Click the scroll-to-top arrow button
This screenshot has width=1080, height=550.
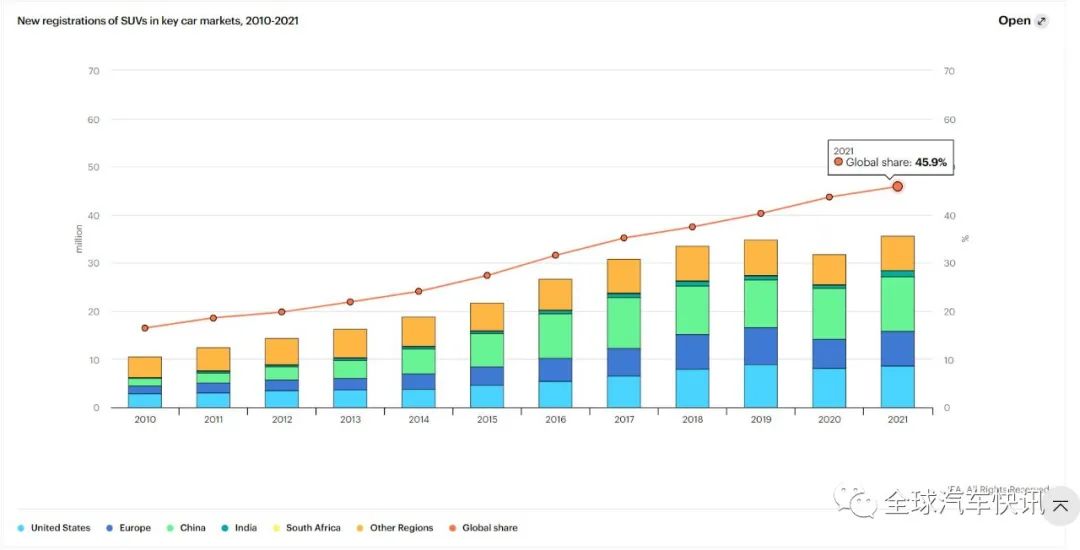point(1060,506)
